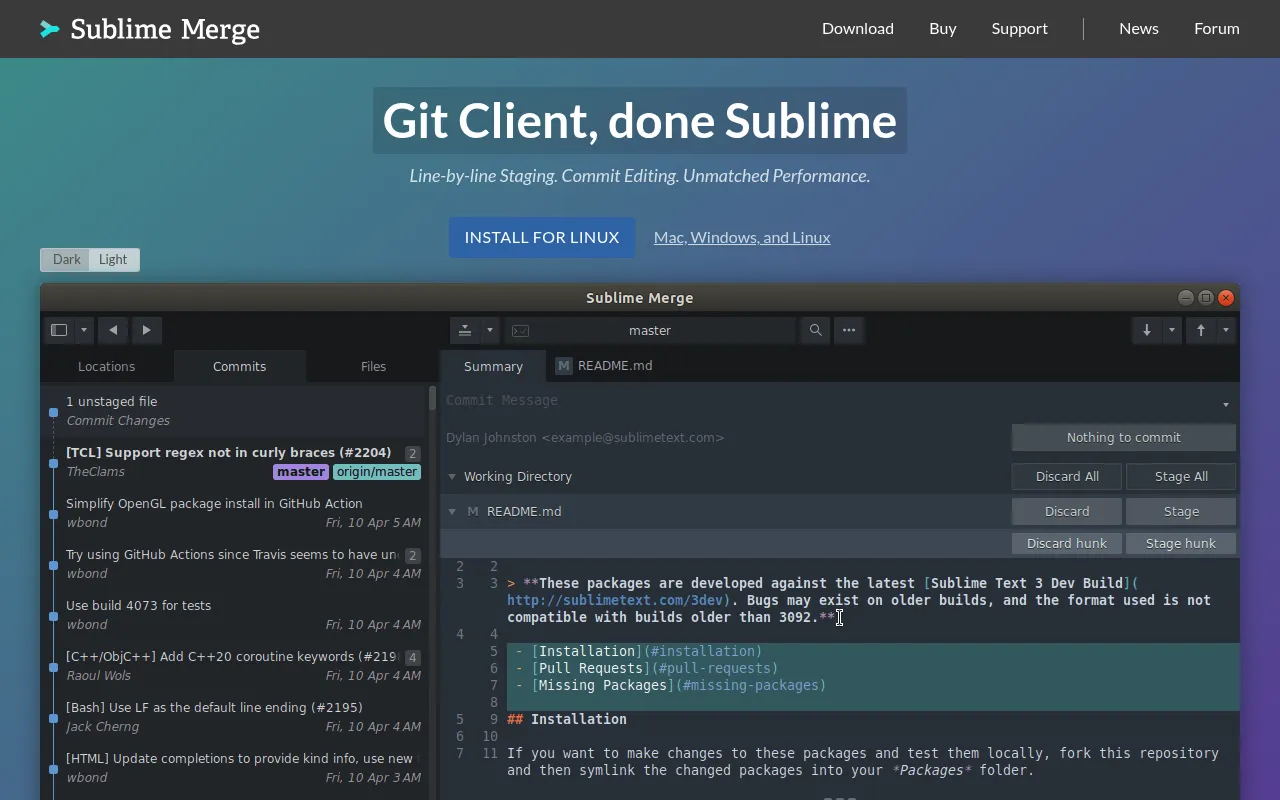
Task: Click the pull down-arrow icon
Action: (1147, 330)
